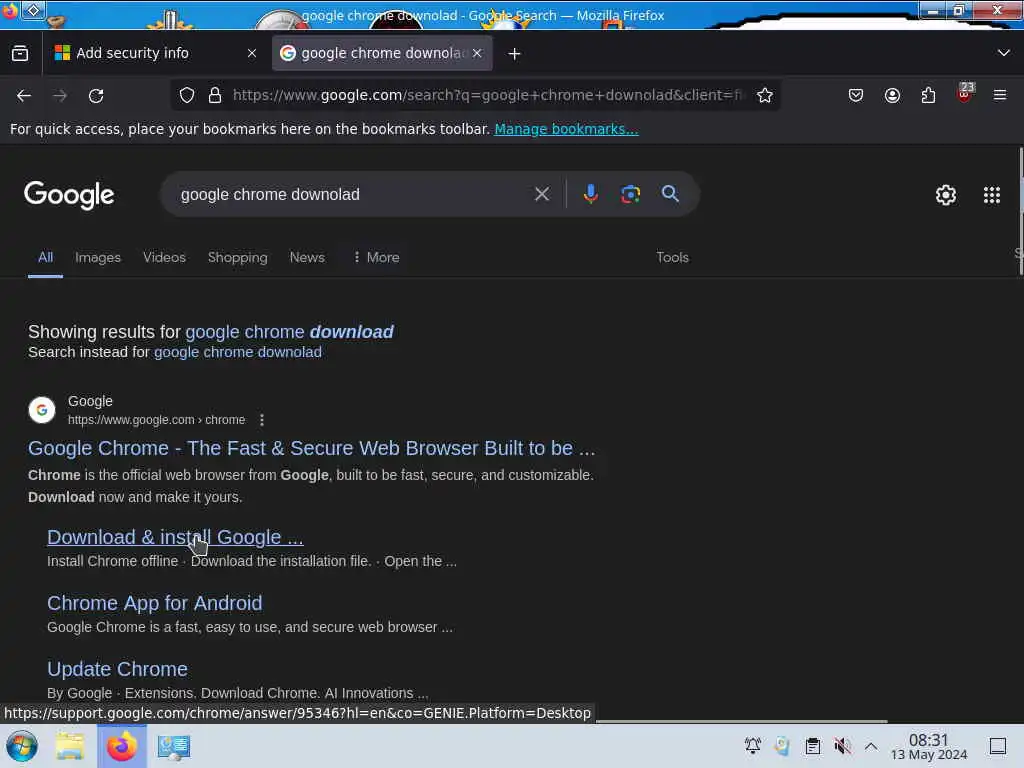
Task: Close the google chrome download tab
Action: point(477,53)
